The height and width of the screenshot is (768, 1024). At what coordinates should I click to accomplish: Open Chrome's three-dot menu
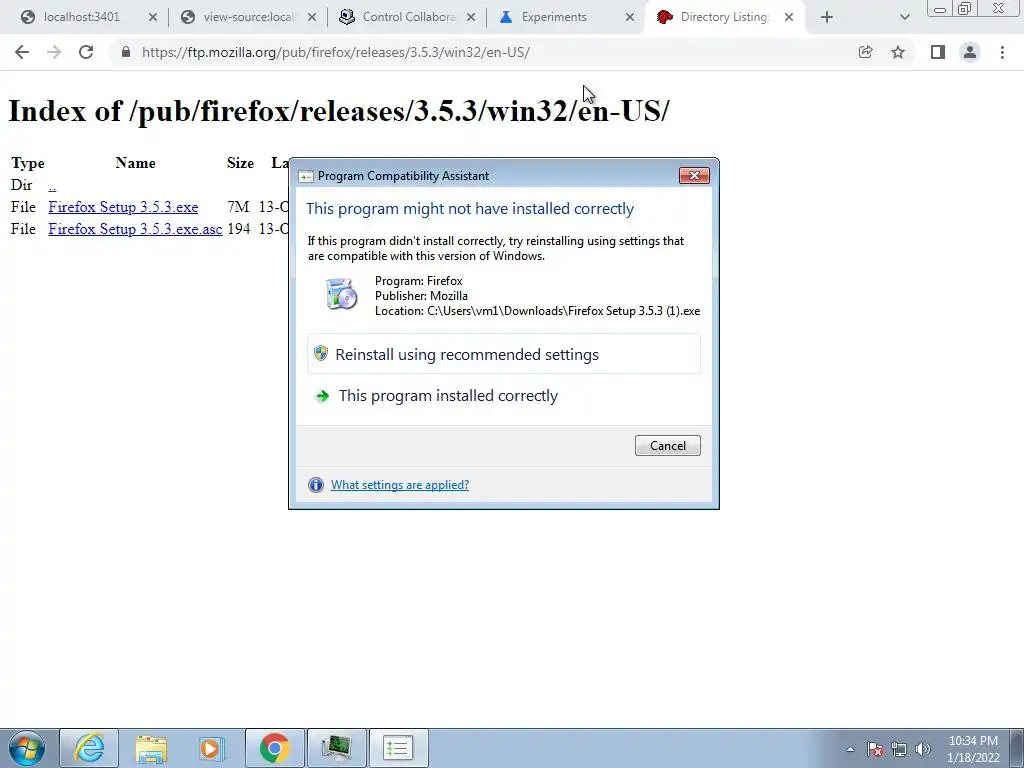(1002, 52)
